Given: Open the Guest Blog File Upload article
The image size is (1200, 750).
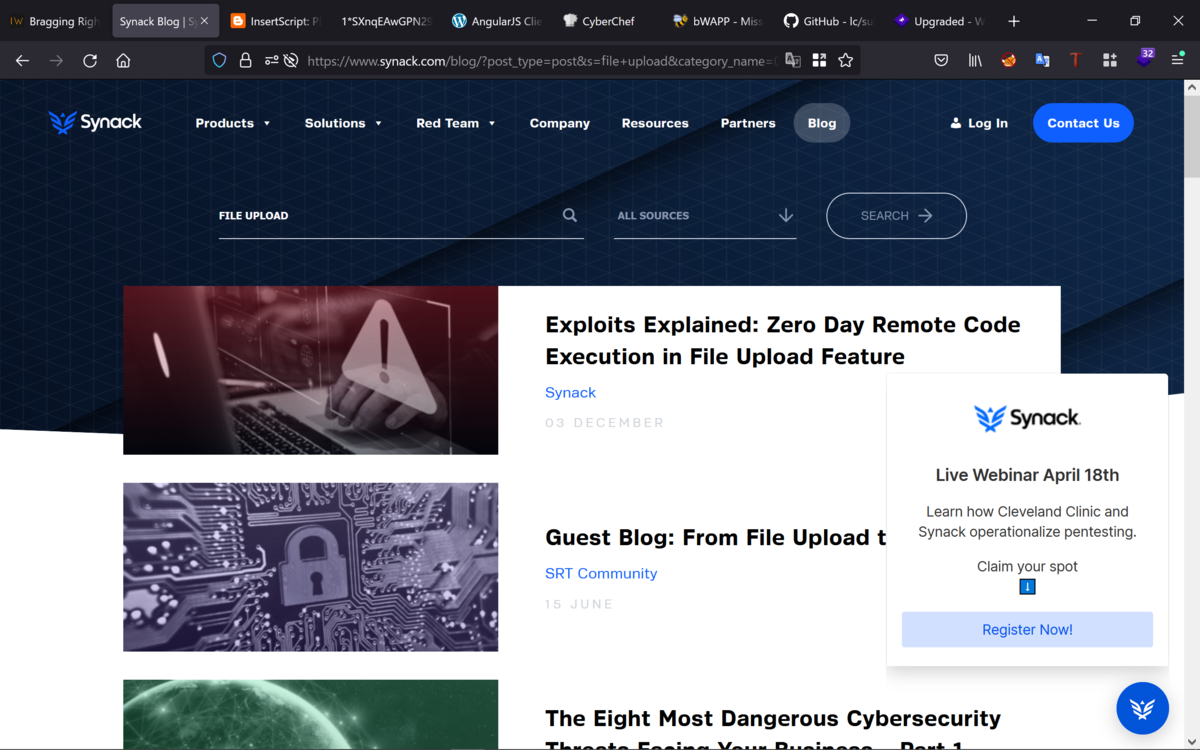Looking at the screenshot, I should click(x=715, y=537).
